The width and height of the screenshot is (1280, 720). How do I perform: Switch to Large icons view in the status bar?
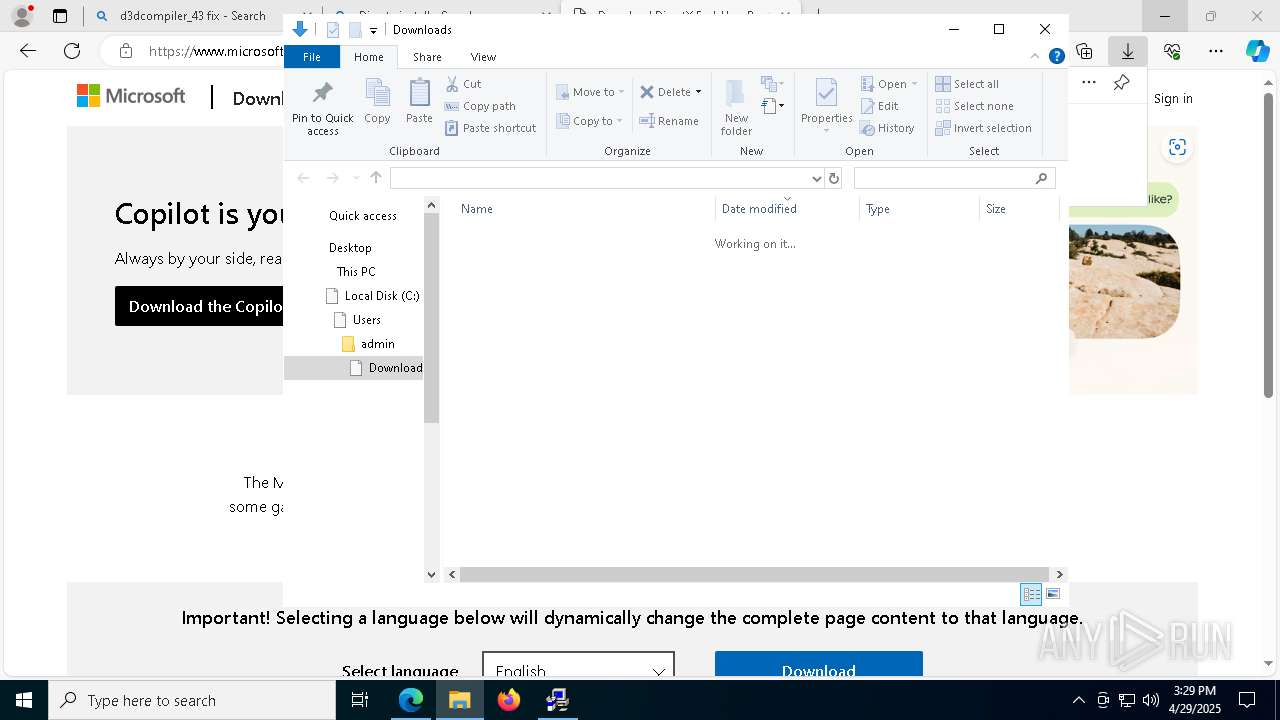point(1053,594)
